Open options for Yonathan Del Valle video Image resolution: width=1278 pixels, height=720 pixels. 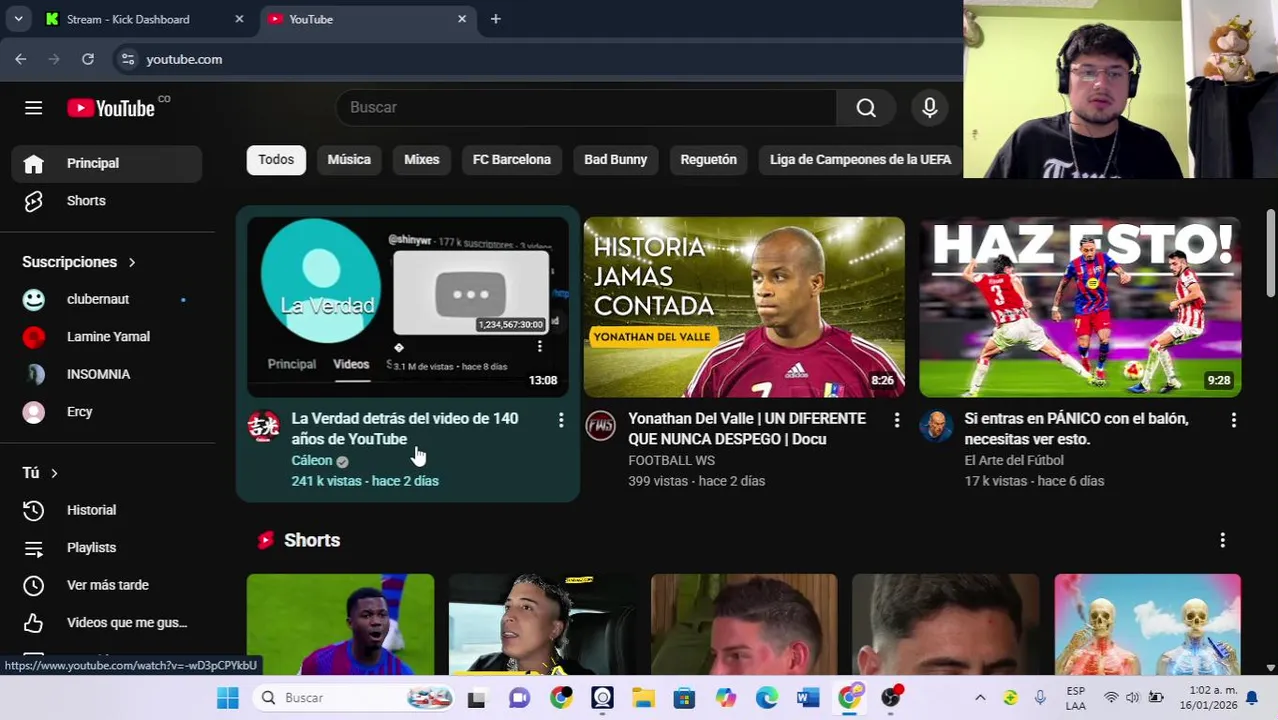click(897, 420)
